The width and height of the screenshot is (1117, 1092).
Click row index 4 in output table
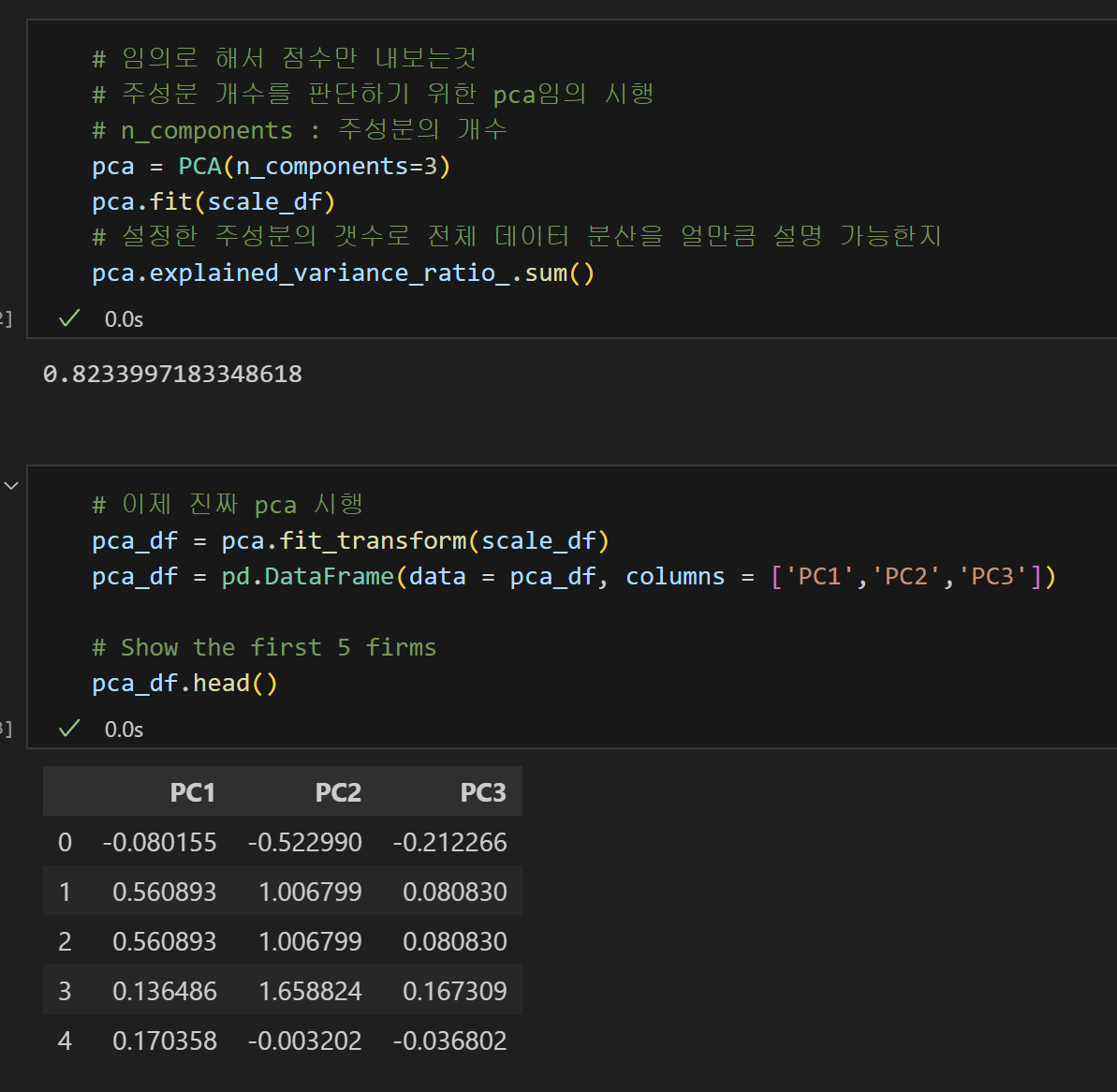coord(65,1040)
